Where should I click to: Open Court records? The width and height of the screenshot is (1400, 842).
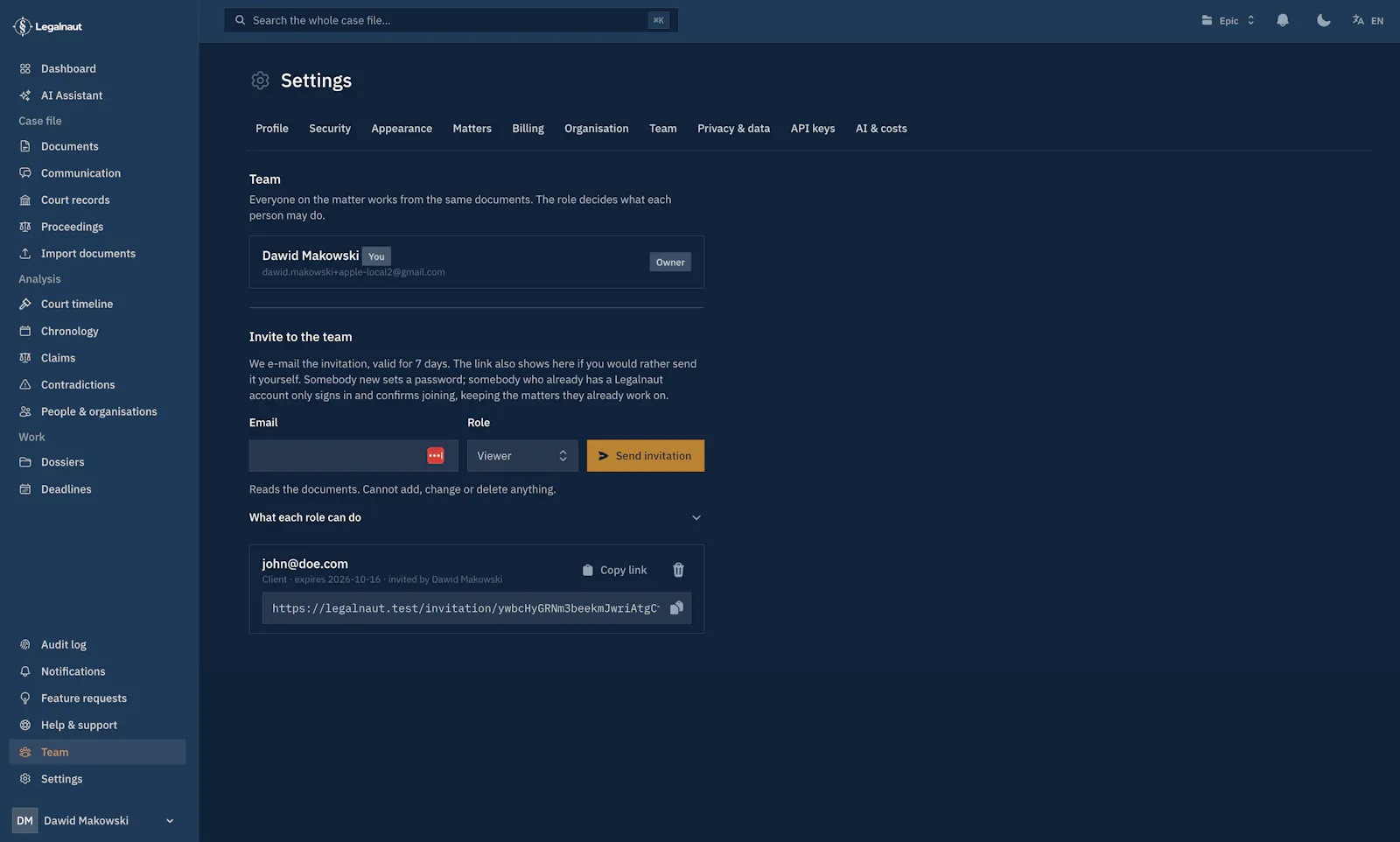coord(97,200)
